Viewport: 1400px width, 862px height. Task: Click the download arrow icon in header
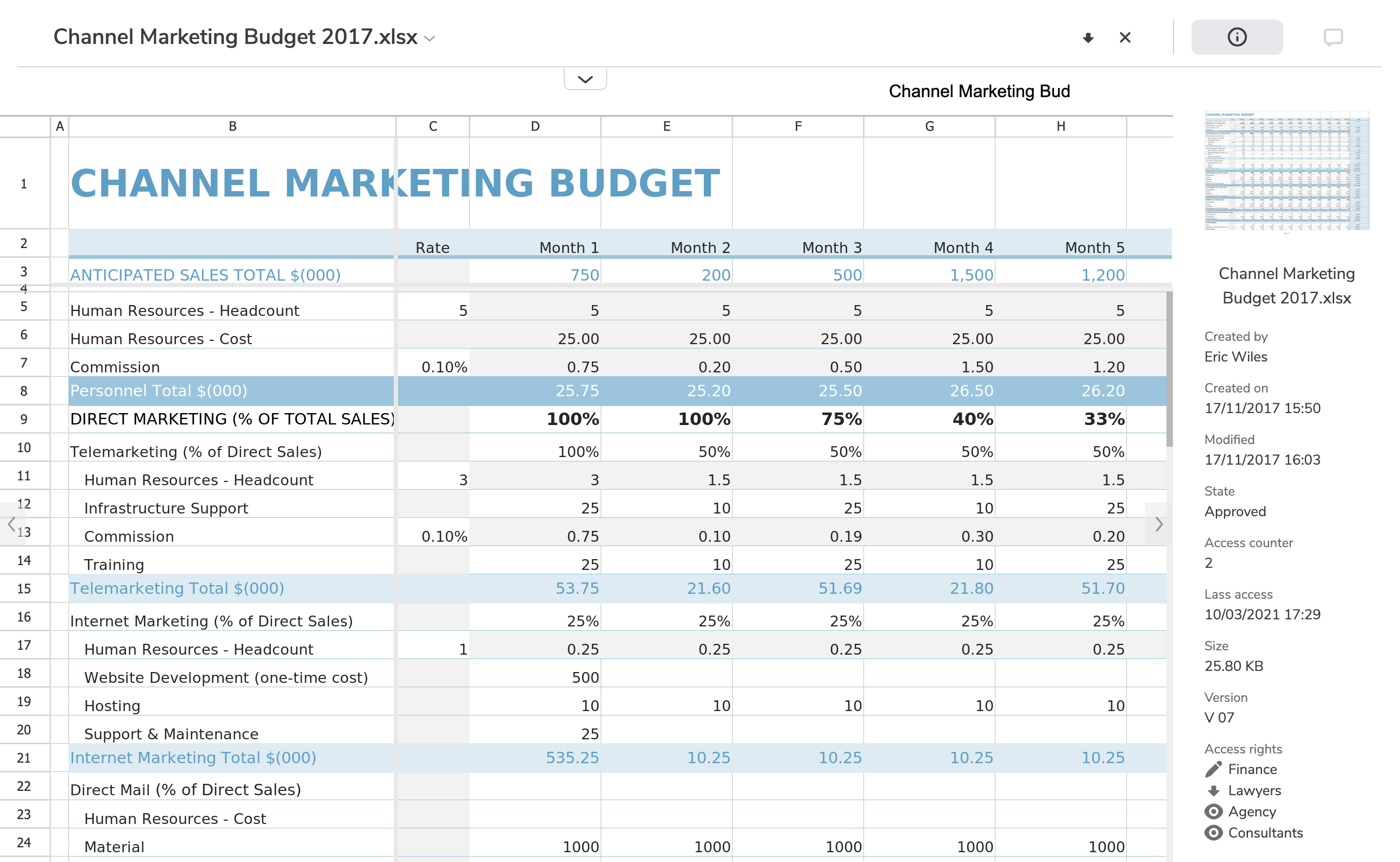point(1088,37)
